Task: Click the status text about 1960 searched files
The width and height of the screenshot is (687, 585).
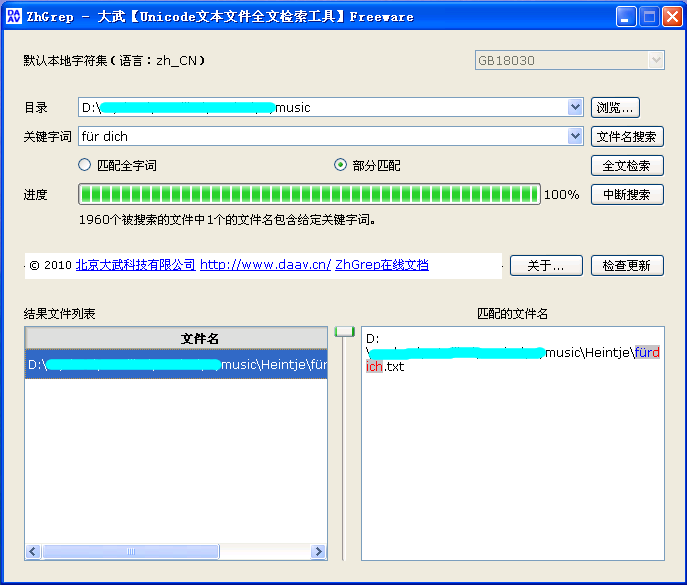Action: pos(227,220)
